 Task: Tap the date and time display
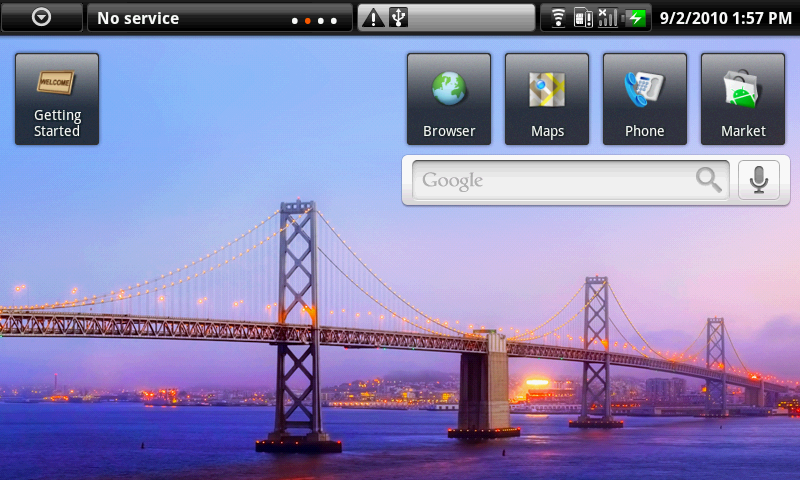(x=726, y=18)
